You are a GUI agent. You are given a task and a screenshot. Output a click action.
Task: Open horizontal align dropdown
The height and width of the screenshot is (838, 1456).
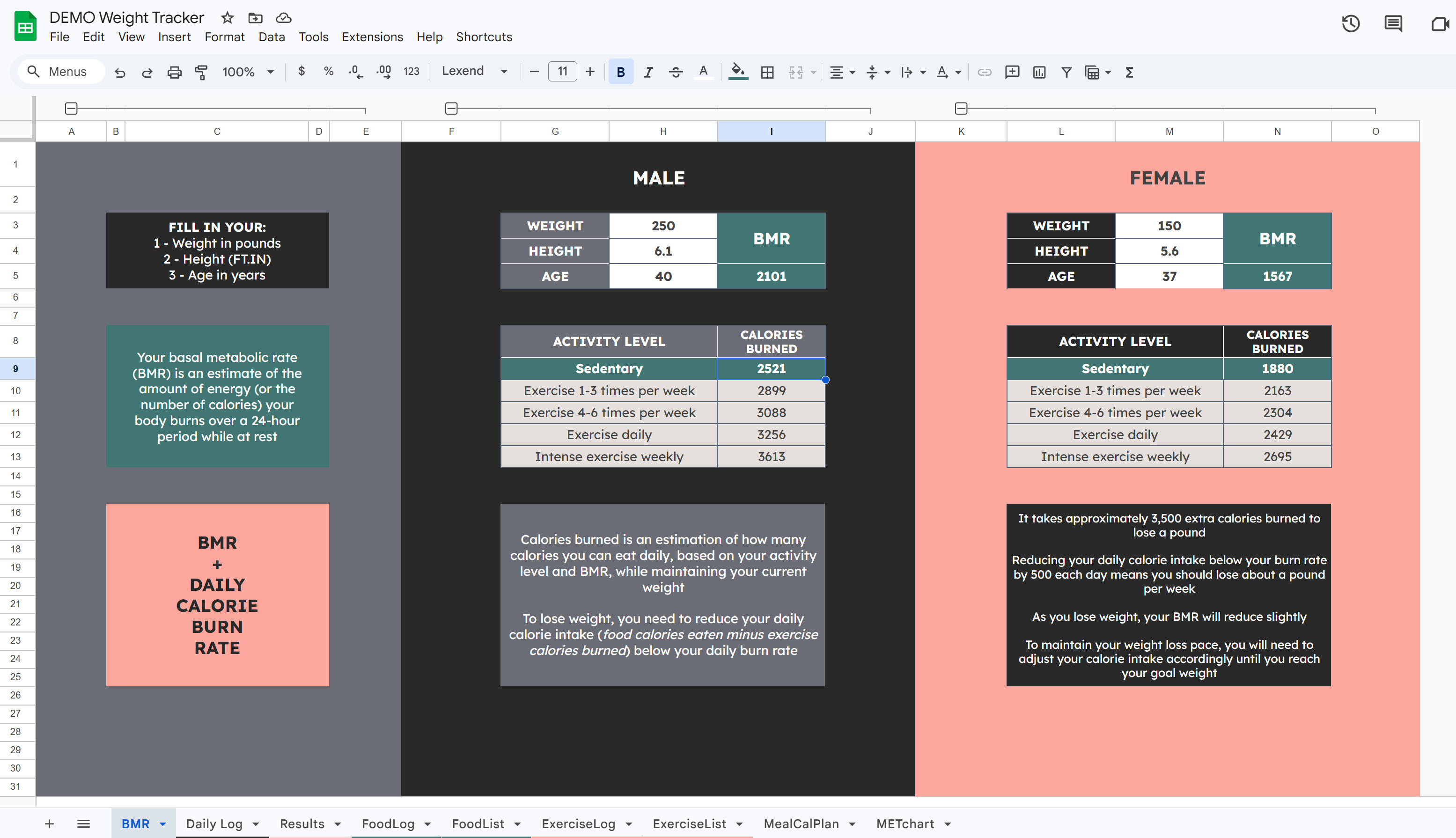click(843, 72)
